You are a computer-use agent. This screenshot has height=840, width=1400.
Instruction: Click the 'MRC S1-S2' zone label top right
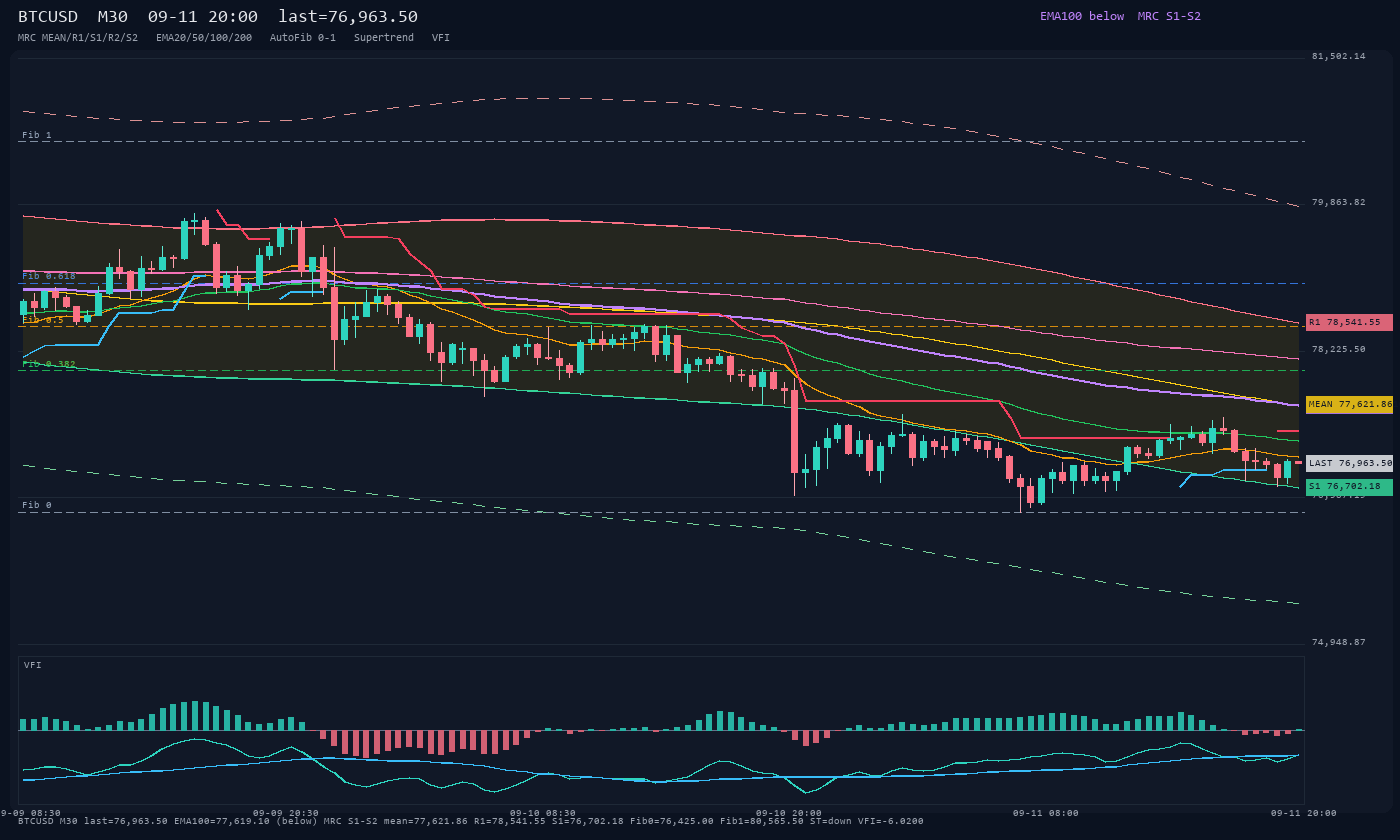tap(1169, 16)
